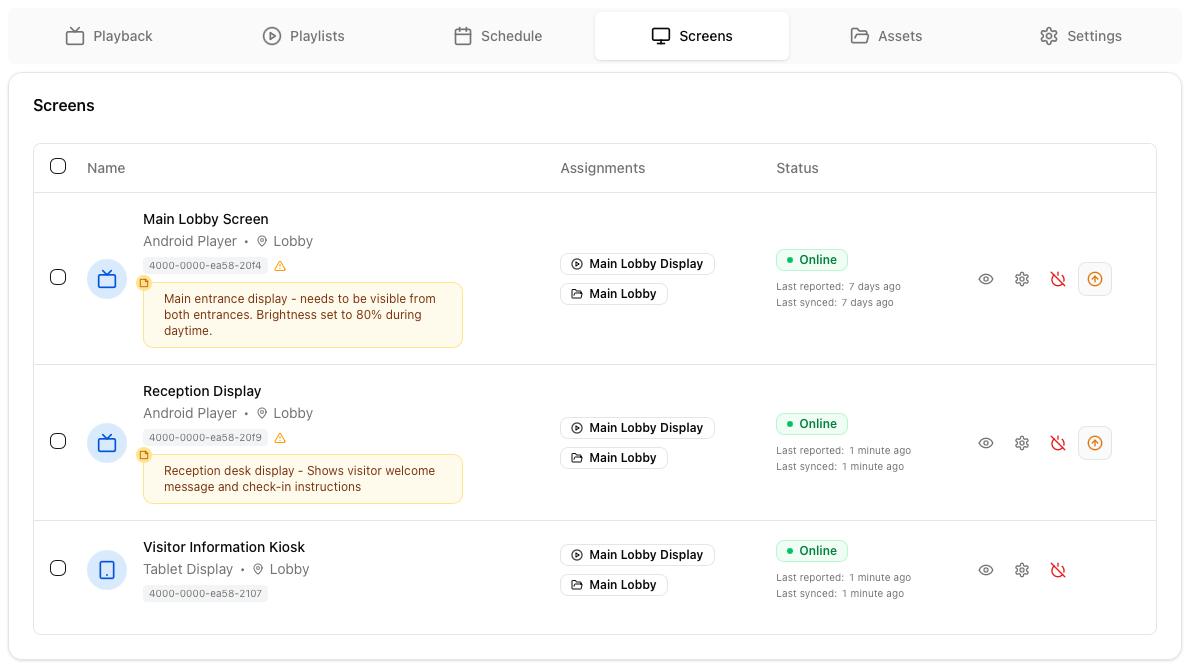This screenshot has width=1190, height=670.
Task: Go to the Assets tab
Action: 886,36
